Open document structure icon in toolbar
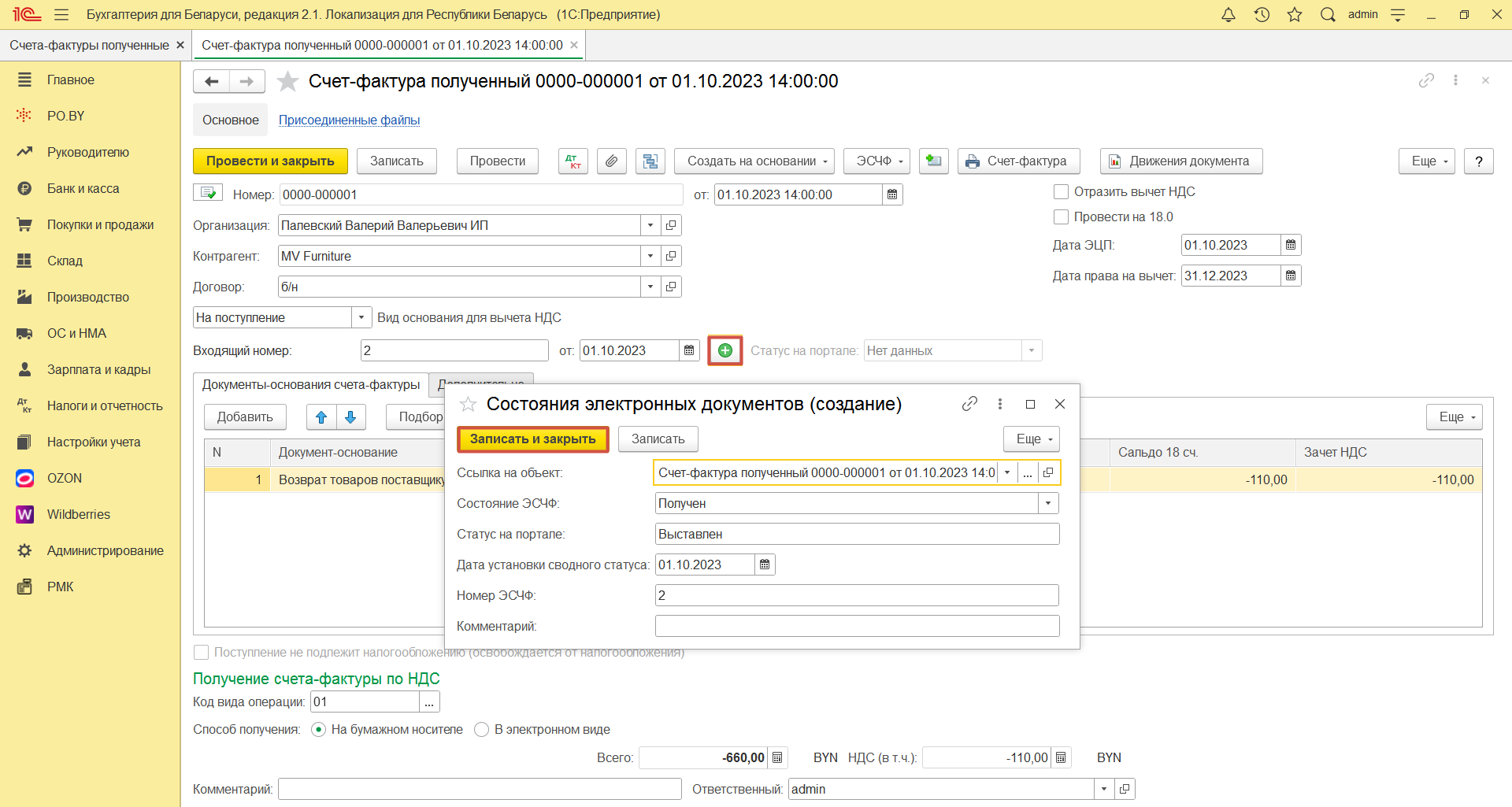Image resolution: width=1512 pixels, height=807 pixels. (x=650, y=161)
